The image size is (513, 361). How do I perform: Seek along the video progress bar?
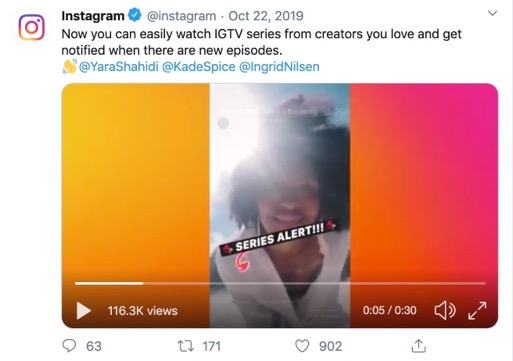tap(280, 283)
